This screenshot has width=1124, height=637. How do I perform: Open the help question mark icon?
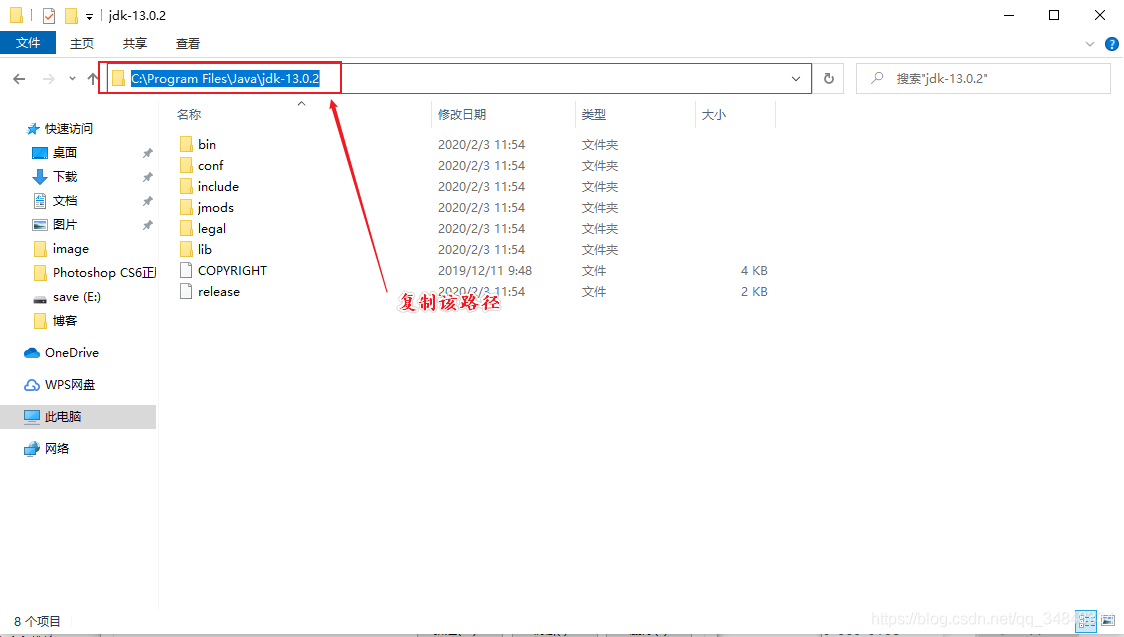(x=1112, y=44)
